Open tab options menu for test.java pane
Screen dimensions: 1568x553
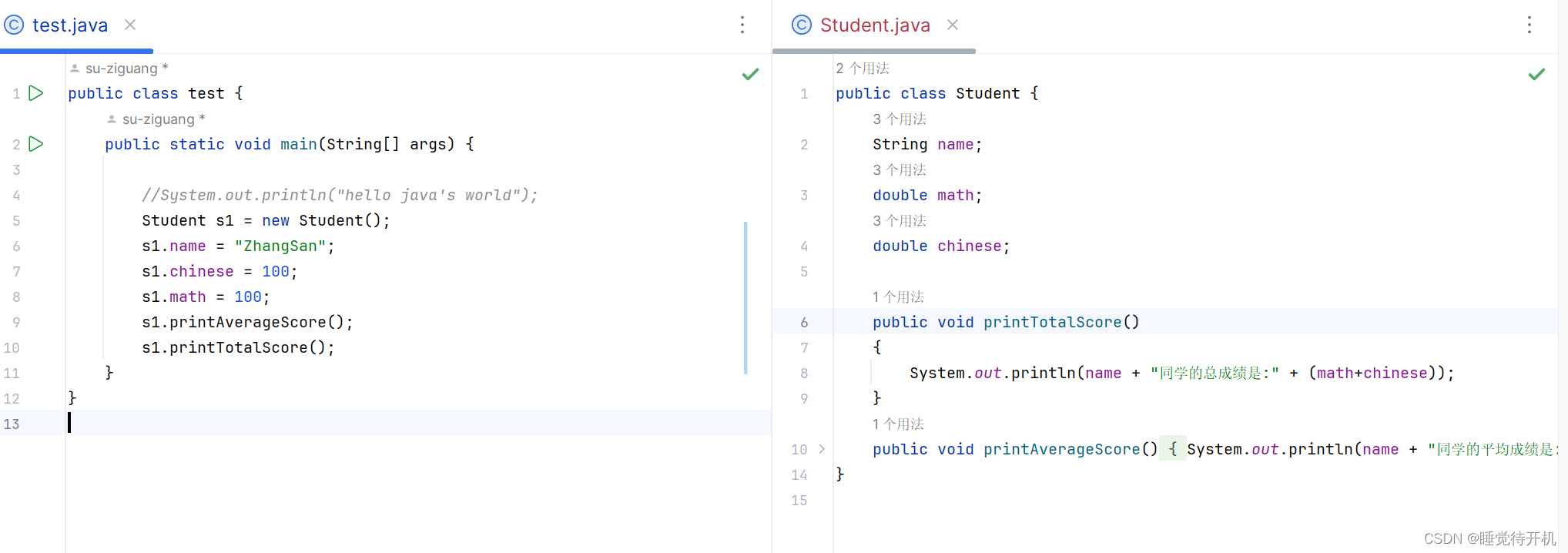(742, 25)
